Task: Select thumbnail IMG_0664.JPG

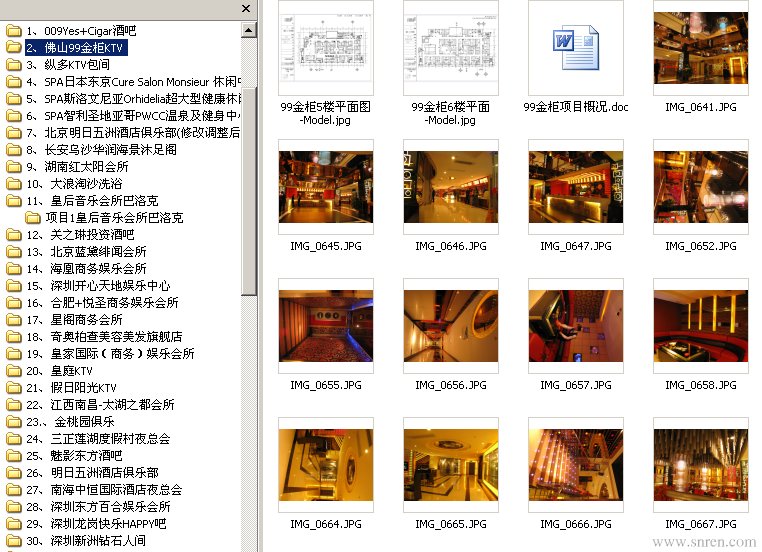Action: [x=326, y=465]
